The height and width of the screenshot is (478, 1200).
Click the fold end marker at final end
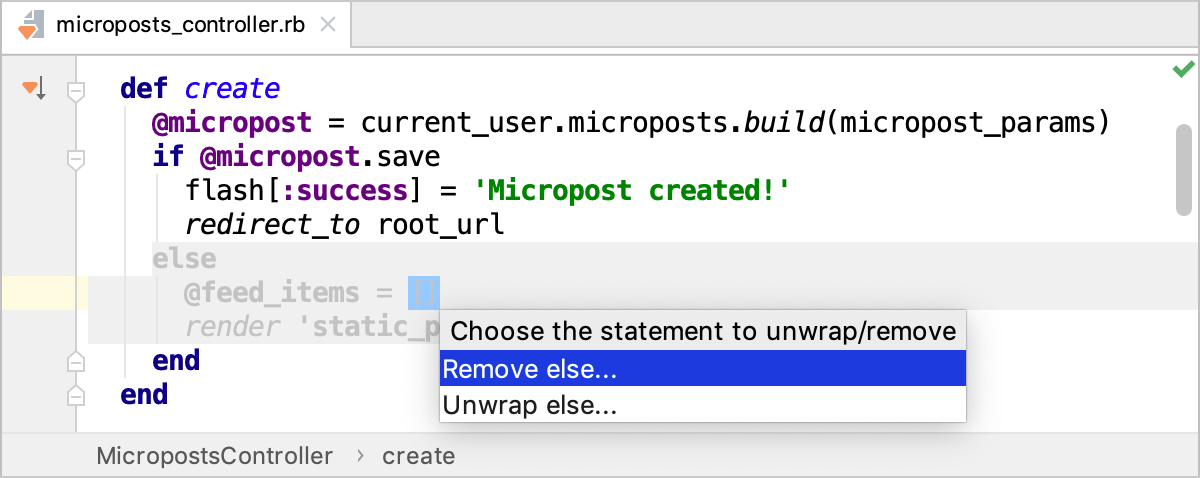click(x=74, y=395)
